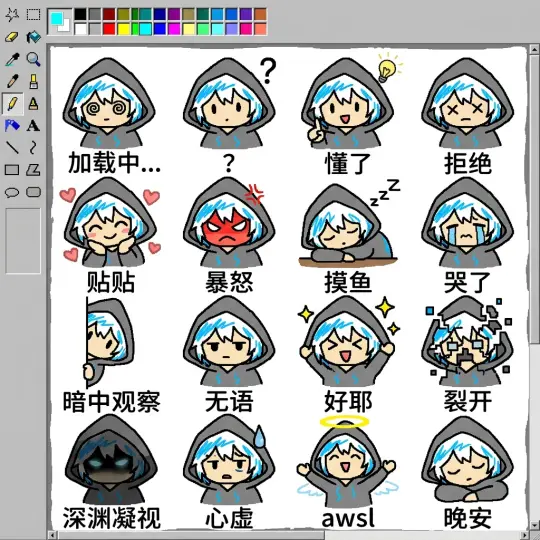Click the caption text 晚安

pyautogui.click(x=467, y=518)
